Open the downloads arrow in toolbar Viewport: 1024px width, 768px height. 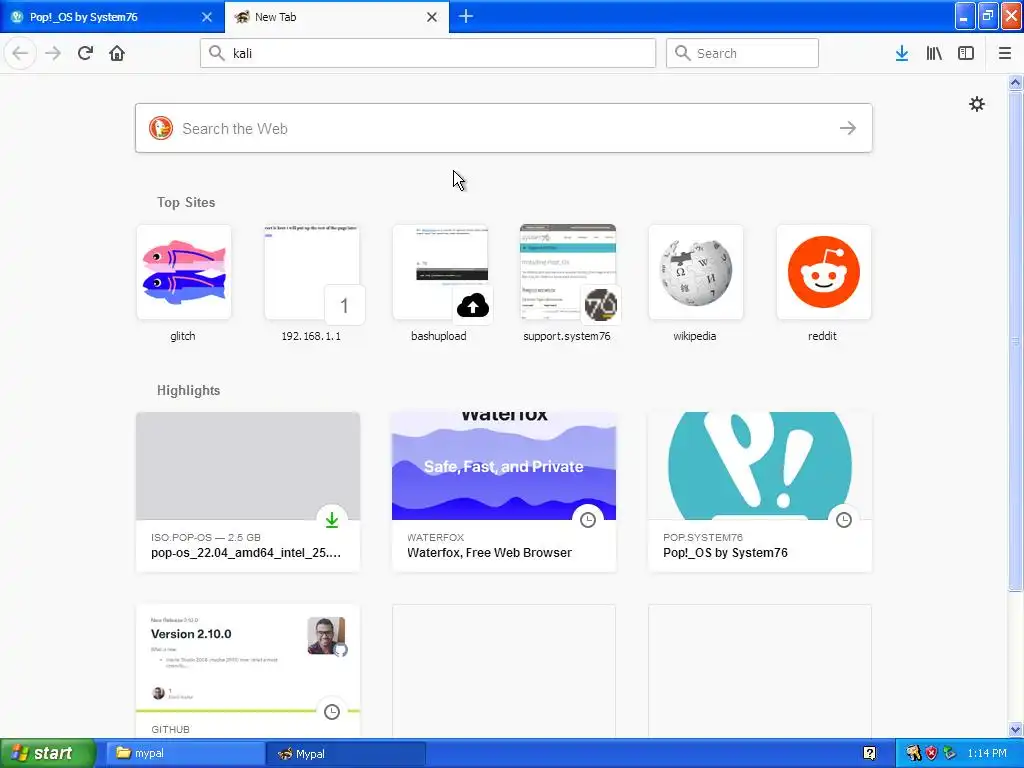(902, 53)
